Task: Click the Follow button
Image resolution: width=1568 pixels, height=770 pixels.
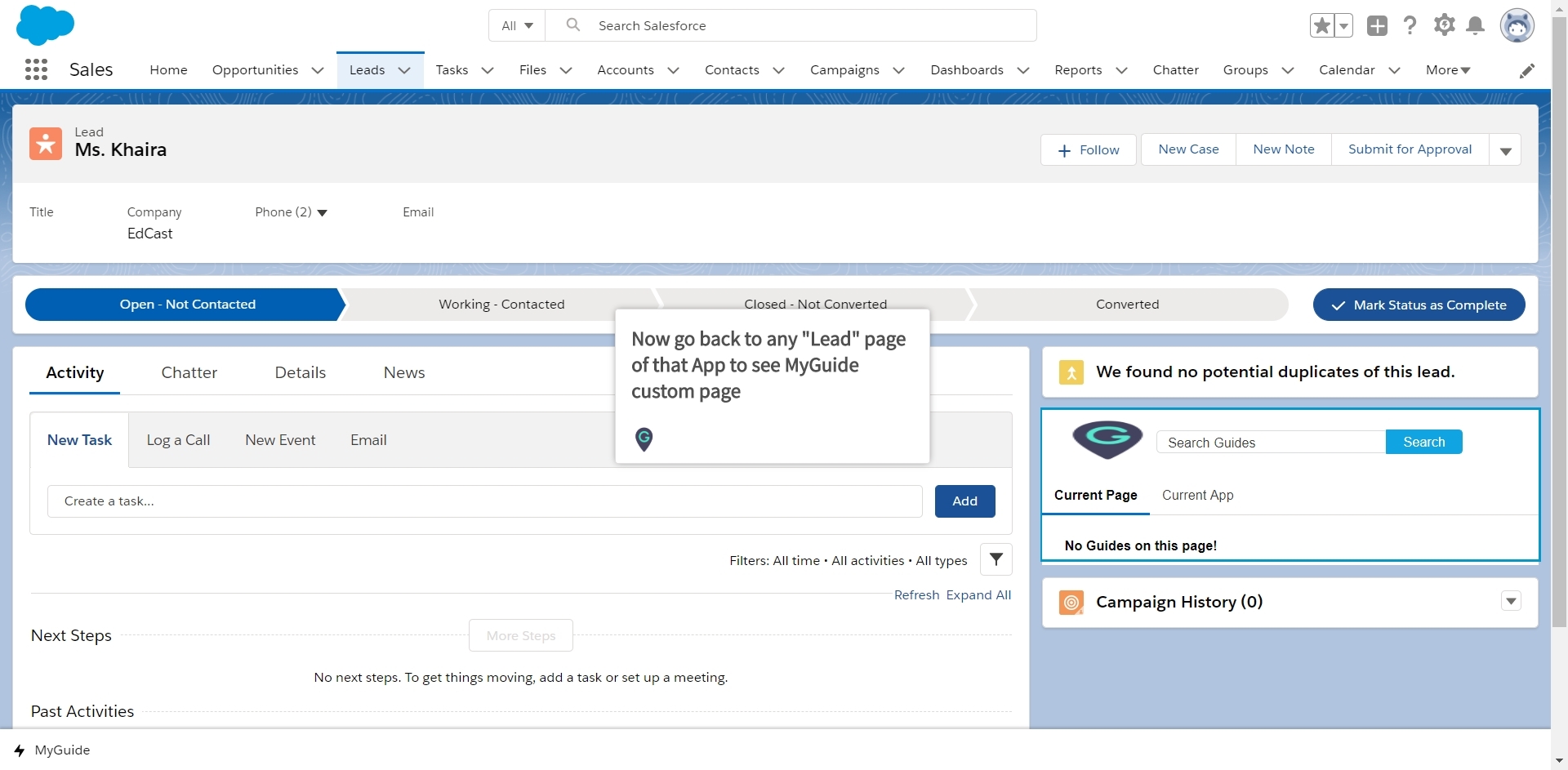Action: pos(1088,150)
